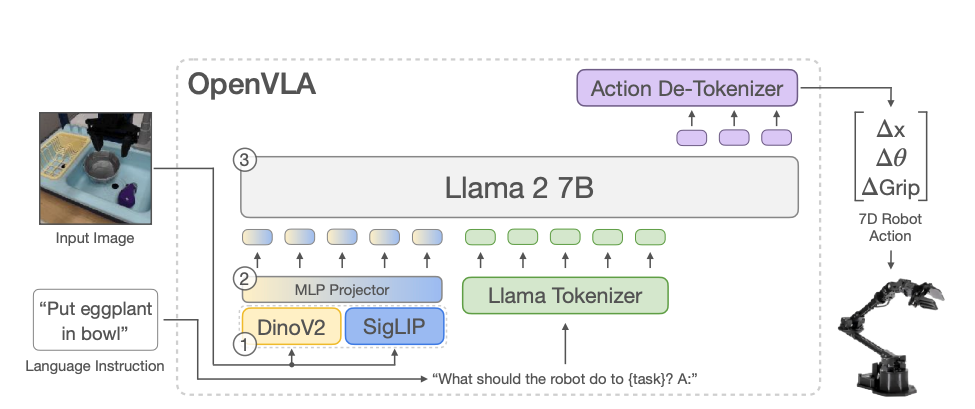Click the "Input Image" caption
Viewport: 975px width, 409px height.
click(x=94, y=238)
